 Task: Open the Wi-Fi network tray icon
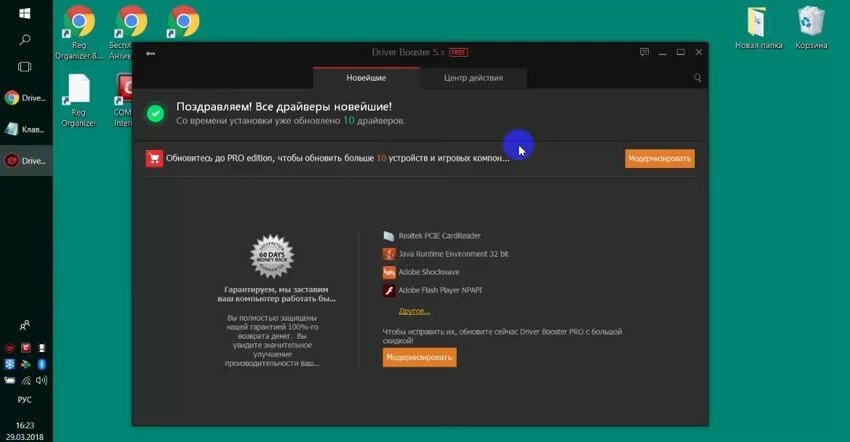tap(25, 380)
